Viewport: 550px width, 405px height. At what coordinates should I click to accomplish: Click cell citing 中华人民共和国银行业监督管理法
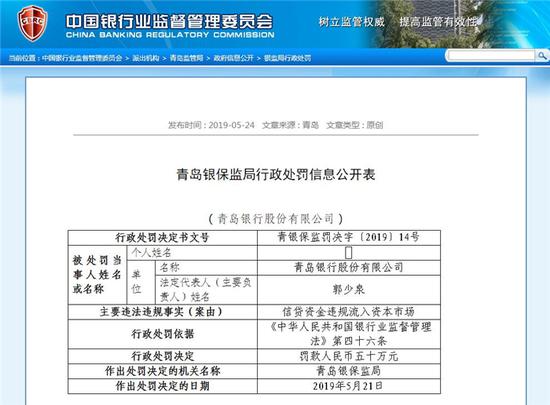pos(349,334)
